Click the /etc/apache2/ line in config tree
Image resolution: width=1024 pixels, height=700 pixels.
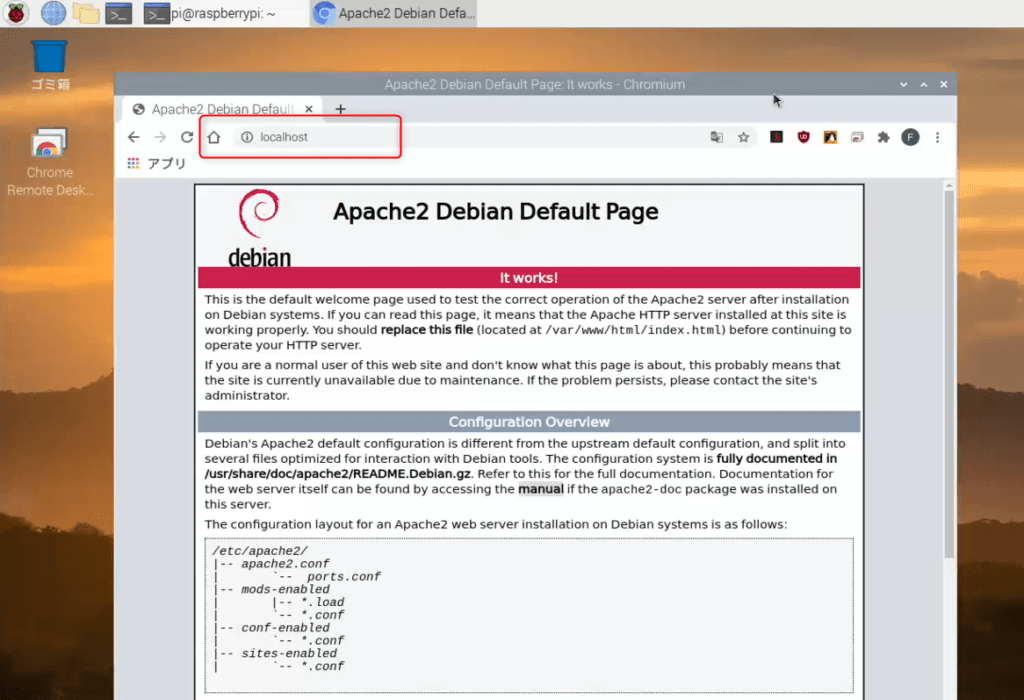[260, 551]
